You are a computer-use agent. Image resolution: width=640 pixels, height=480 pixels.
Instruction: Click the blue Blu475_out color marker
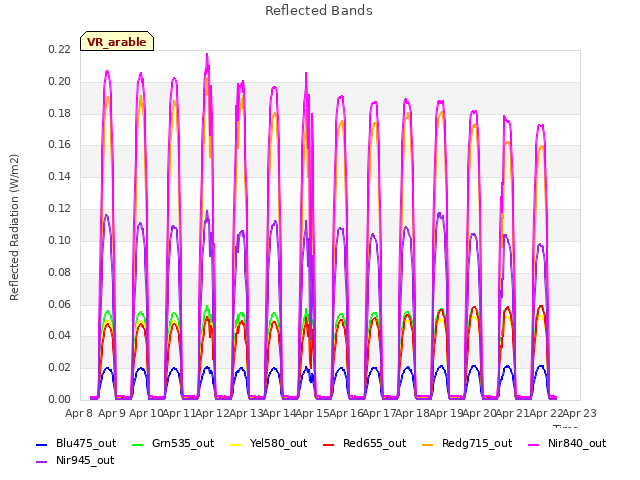(x=42, y=444)
